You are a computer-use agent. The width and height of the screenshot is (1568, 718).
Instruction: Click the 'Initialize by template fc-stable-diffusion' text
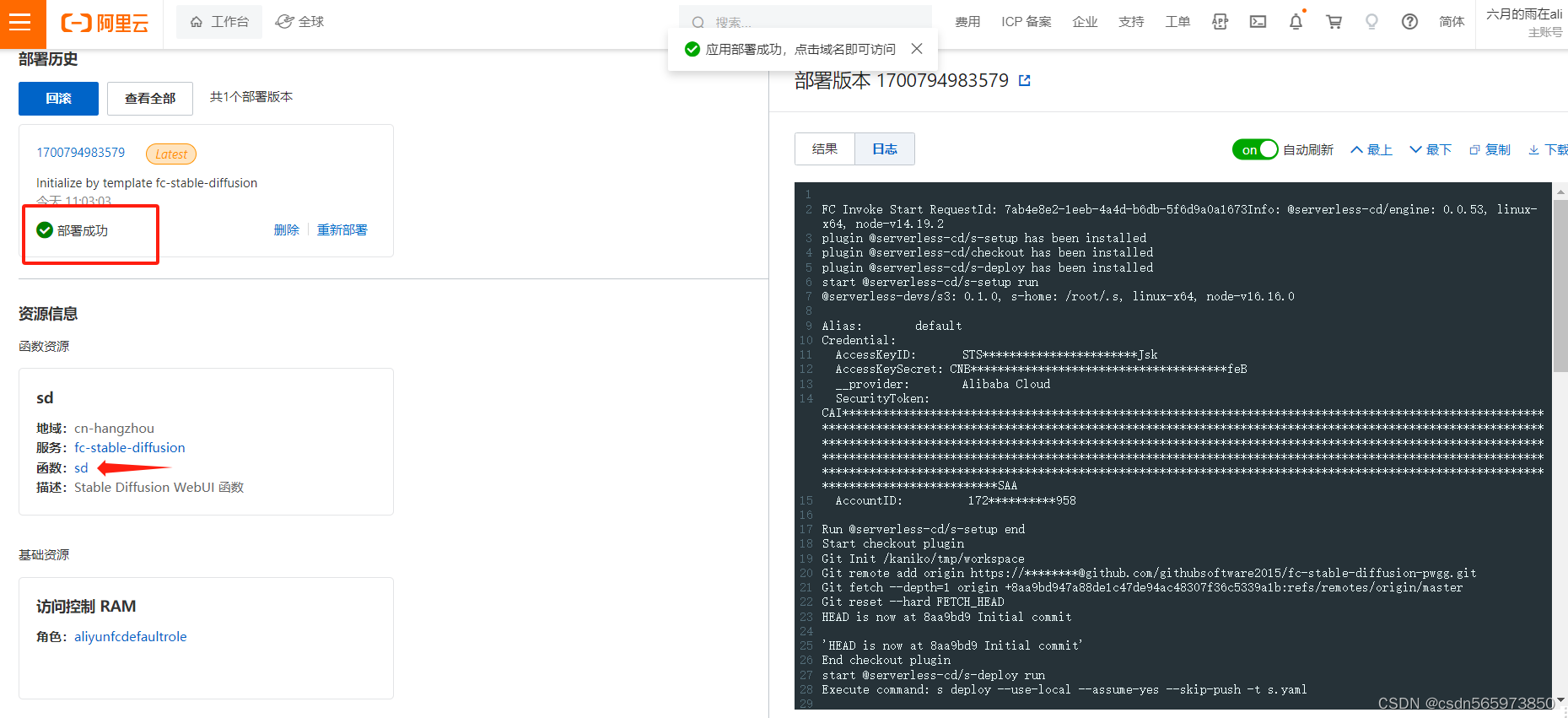pyautogui.click(x=147, y=183)
